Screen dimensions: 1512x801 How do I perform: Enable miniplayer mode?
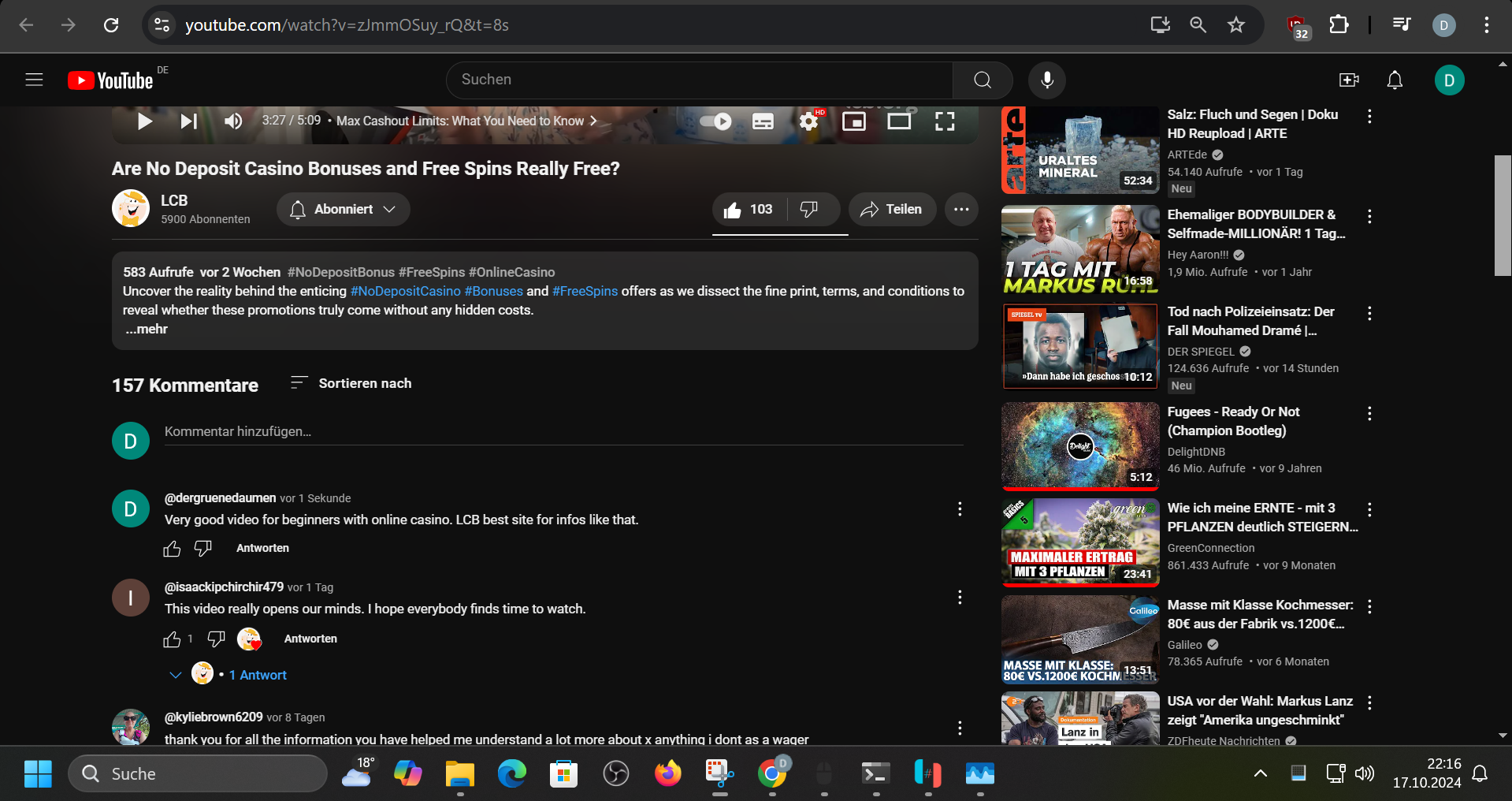[854, 121]
